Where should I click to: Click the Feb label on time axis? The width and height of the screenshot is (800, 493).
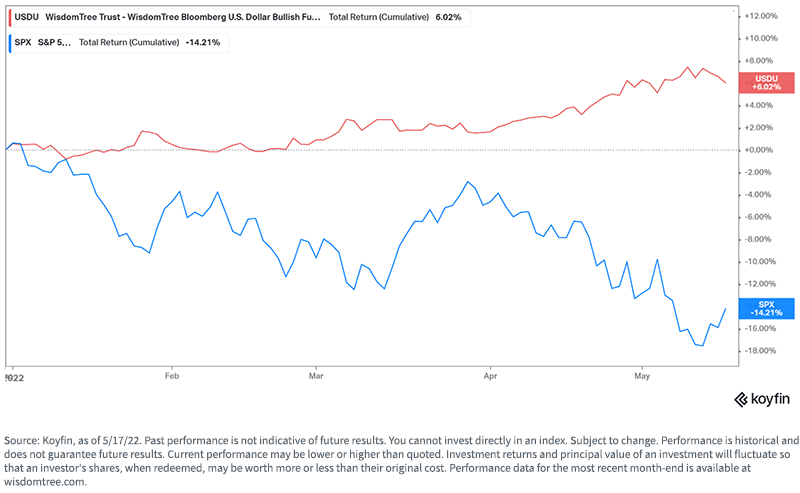coord(172,376)
